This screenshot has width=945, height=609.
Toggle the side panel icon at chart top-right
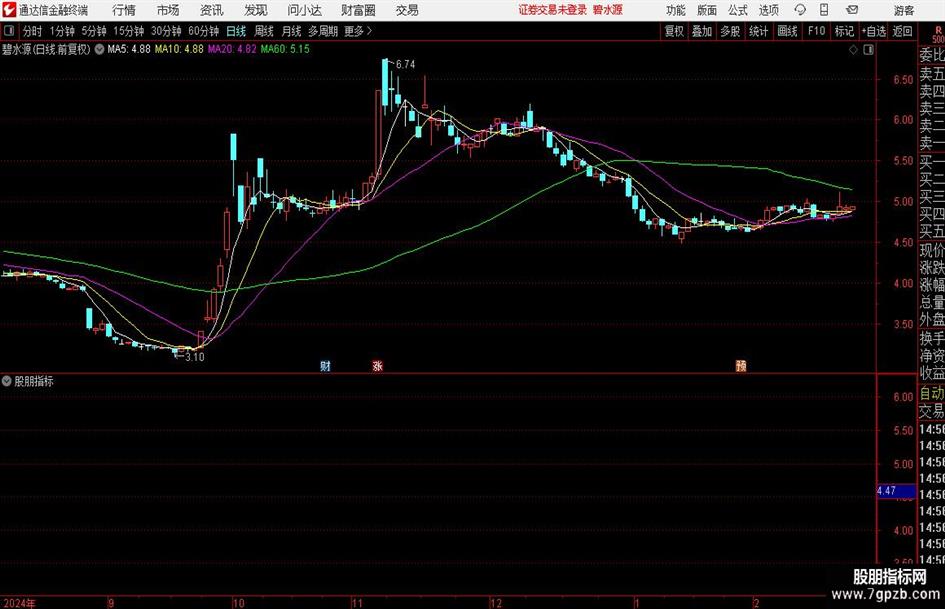(x=868, y=50)
